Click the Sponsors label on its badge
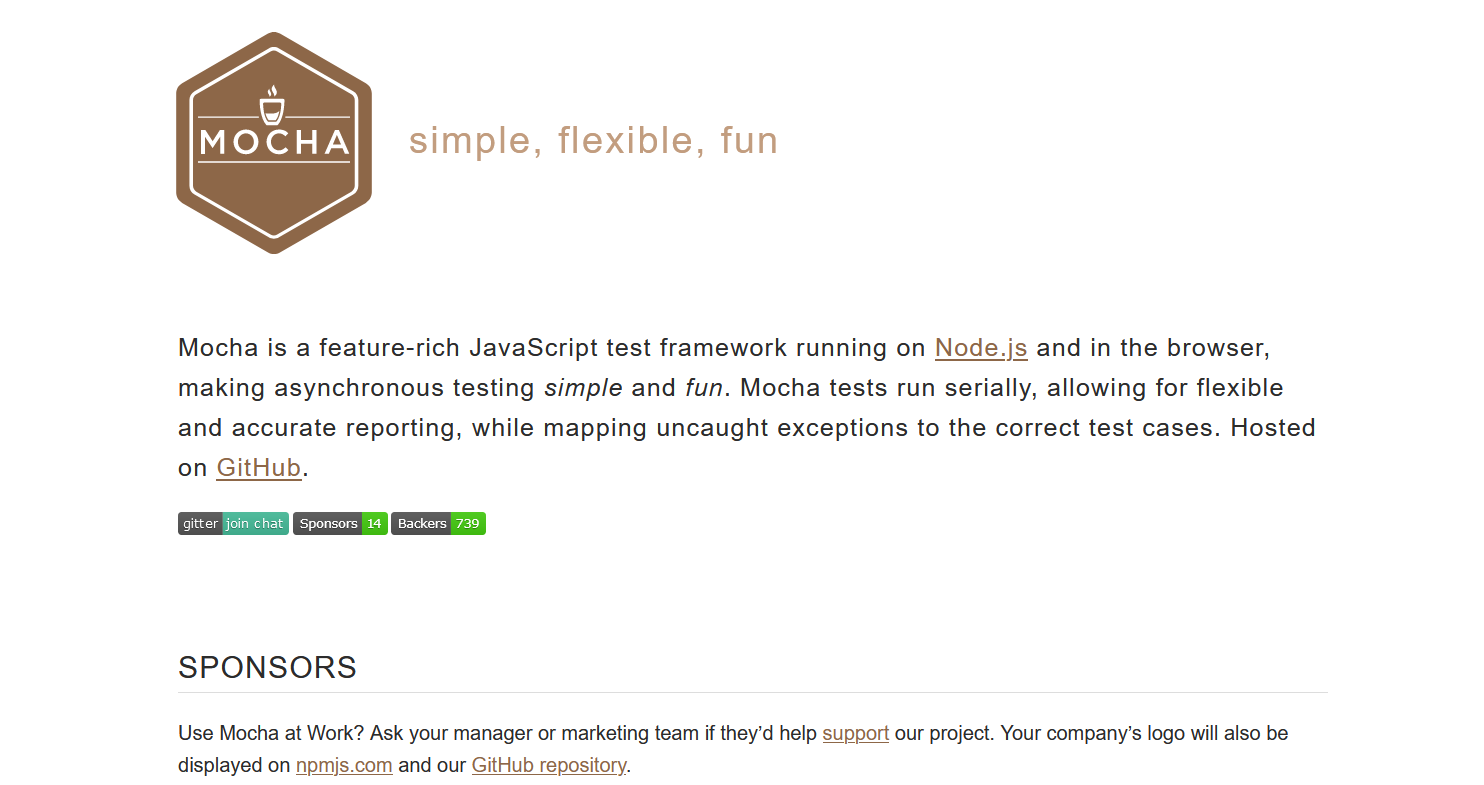Image resolution: width=1484 pixels, height=785 pixels. 328,523
